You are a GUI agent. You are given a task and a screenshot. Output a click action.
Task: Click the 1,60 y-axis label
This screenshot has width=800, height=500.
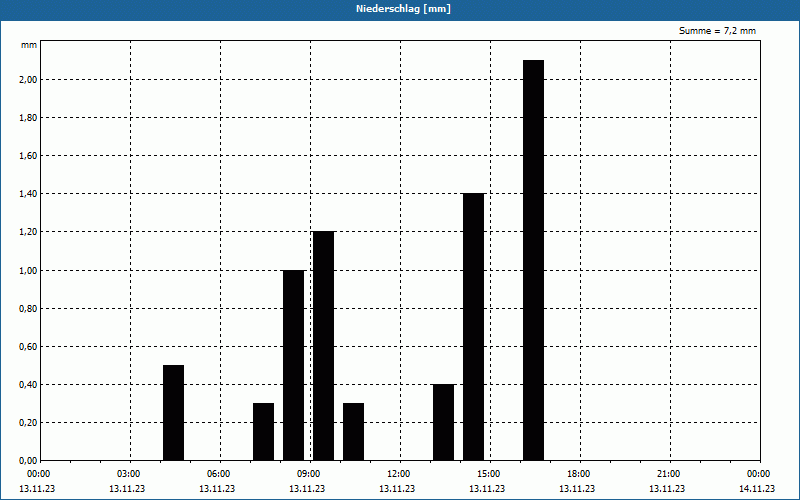point(29,156)
